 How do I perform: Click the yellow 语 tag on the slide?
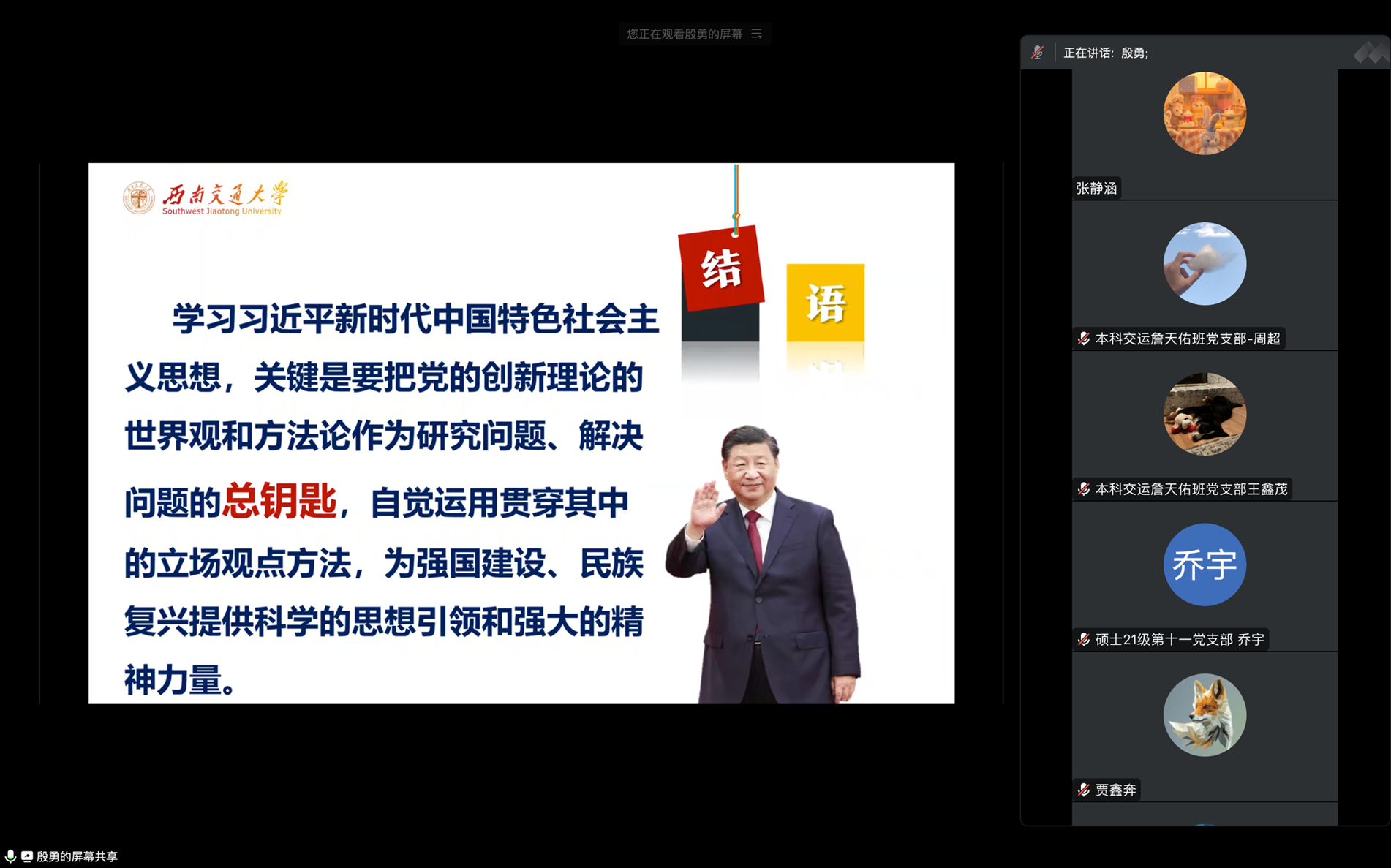(825, 303)
